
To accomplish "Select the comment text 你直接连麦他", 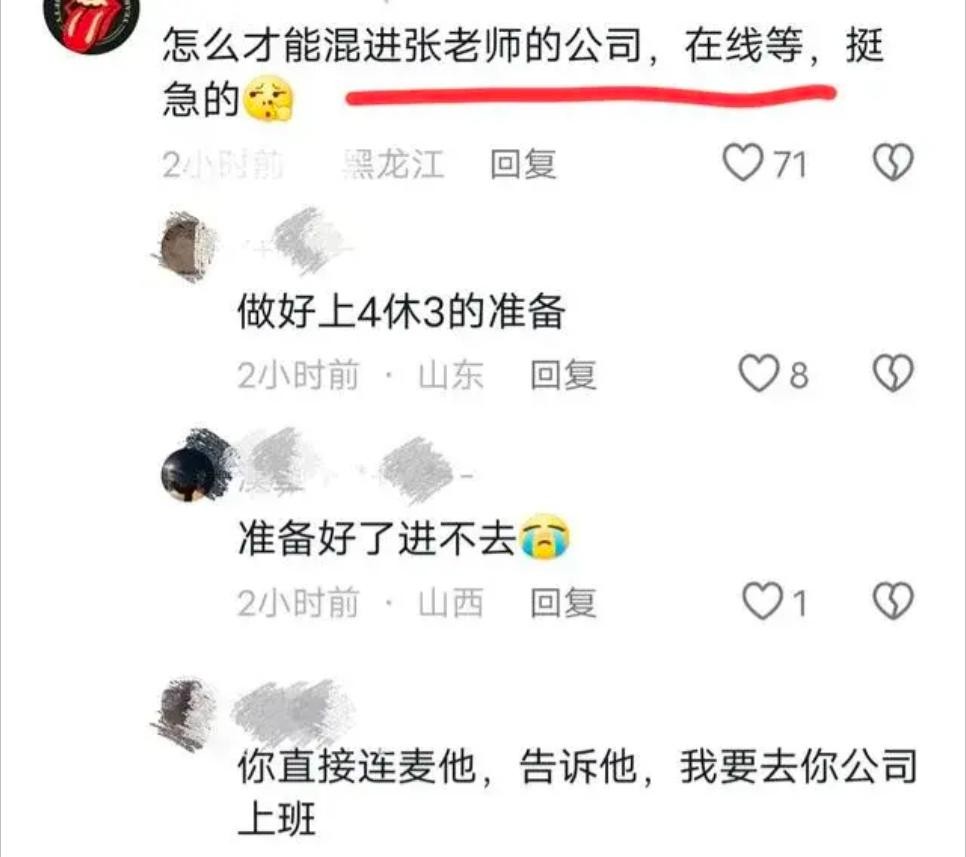I will (x=357, y=768).
